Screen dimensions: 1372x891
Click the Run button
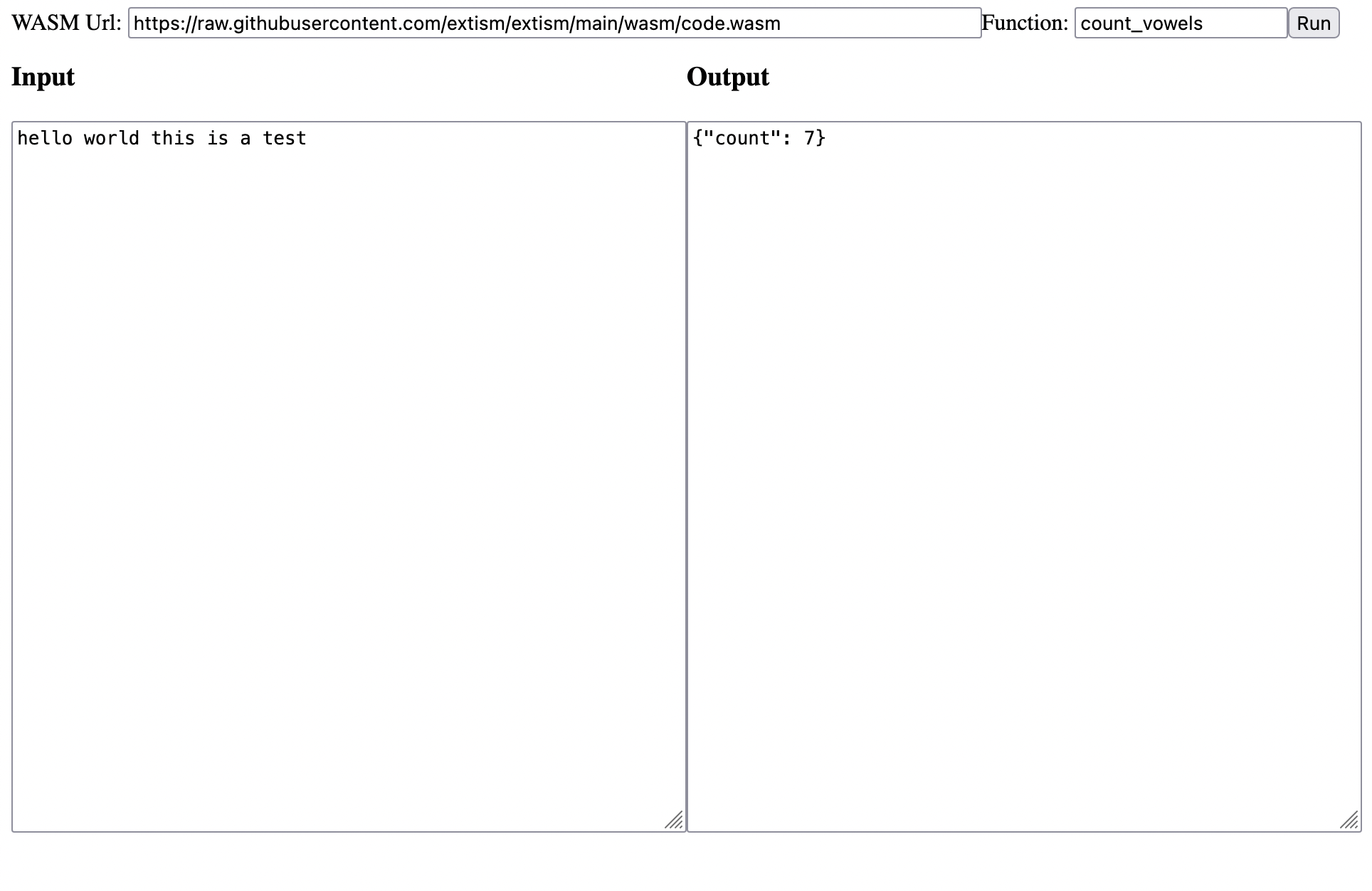pos(1313,23)
